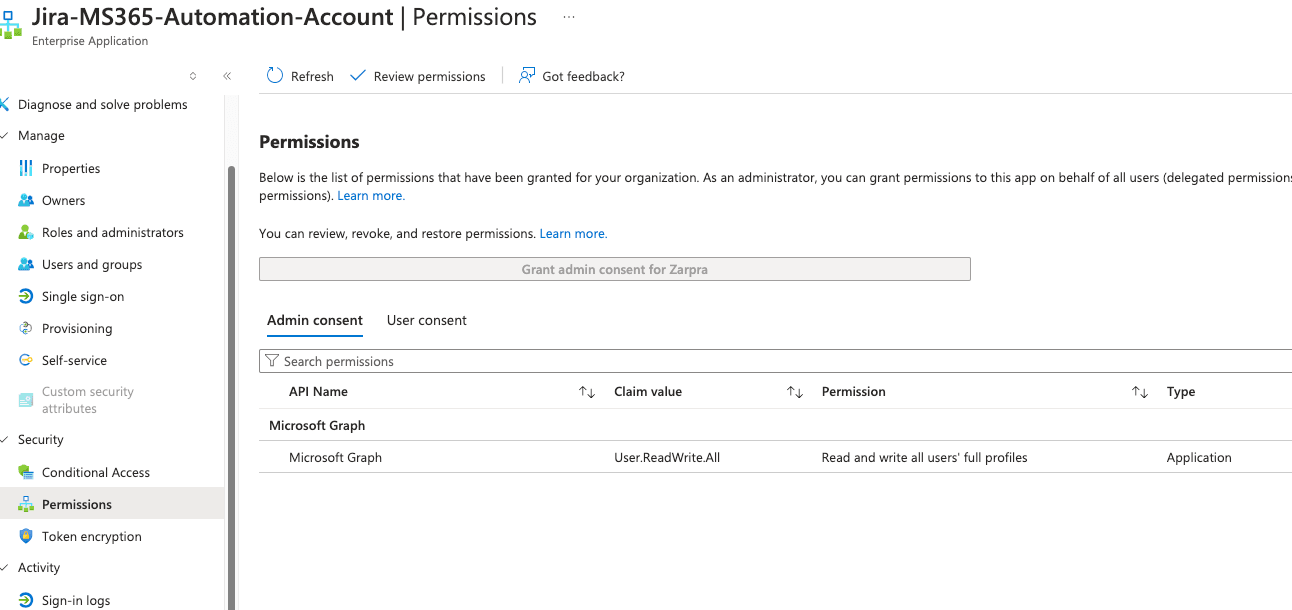Image resolution: width=1292 pixels, height=610 pixels.
Task: Click the Type column header
Action: coord(1181,392)
